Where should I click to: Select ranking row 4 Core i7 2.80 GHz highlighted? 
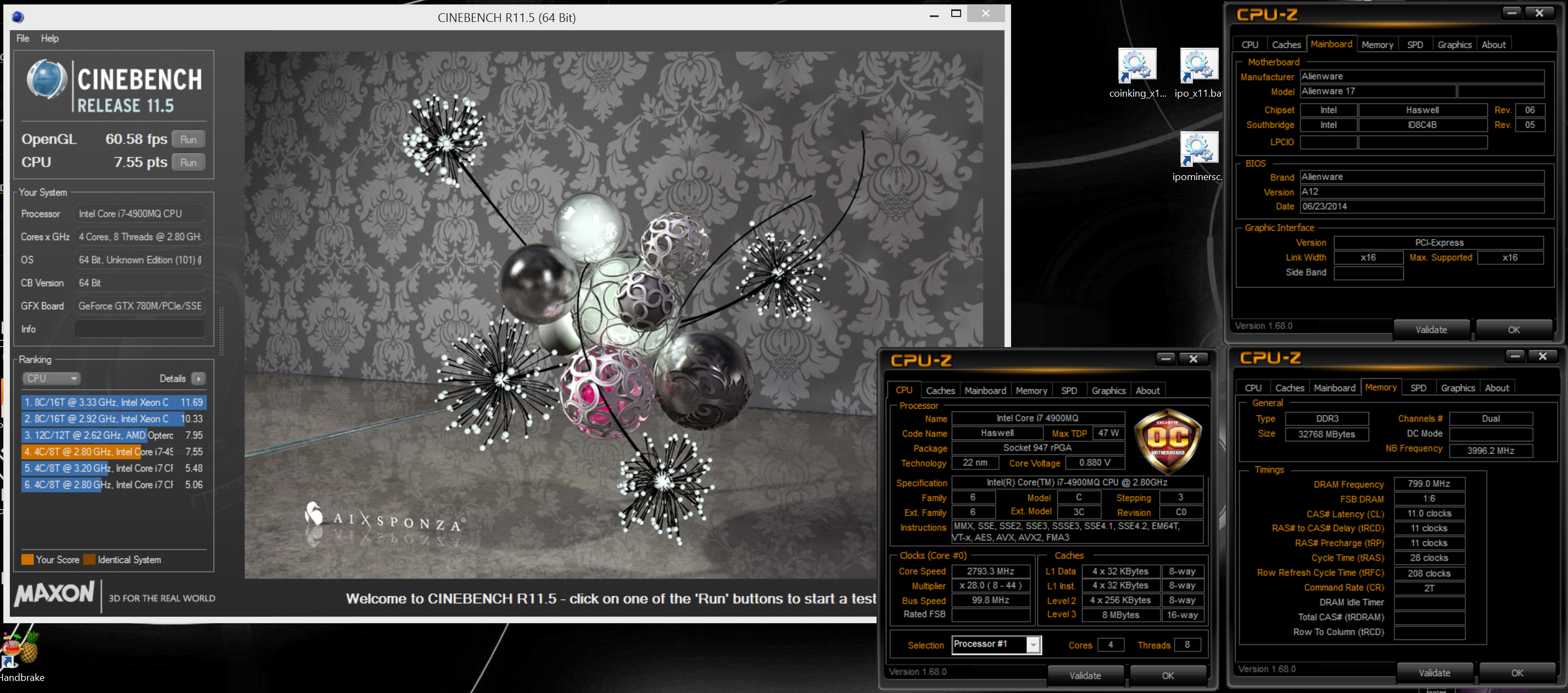point(114,451)
